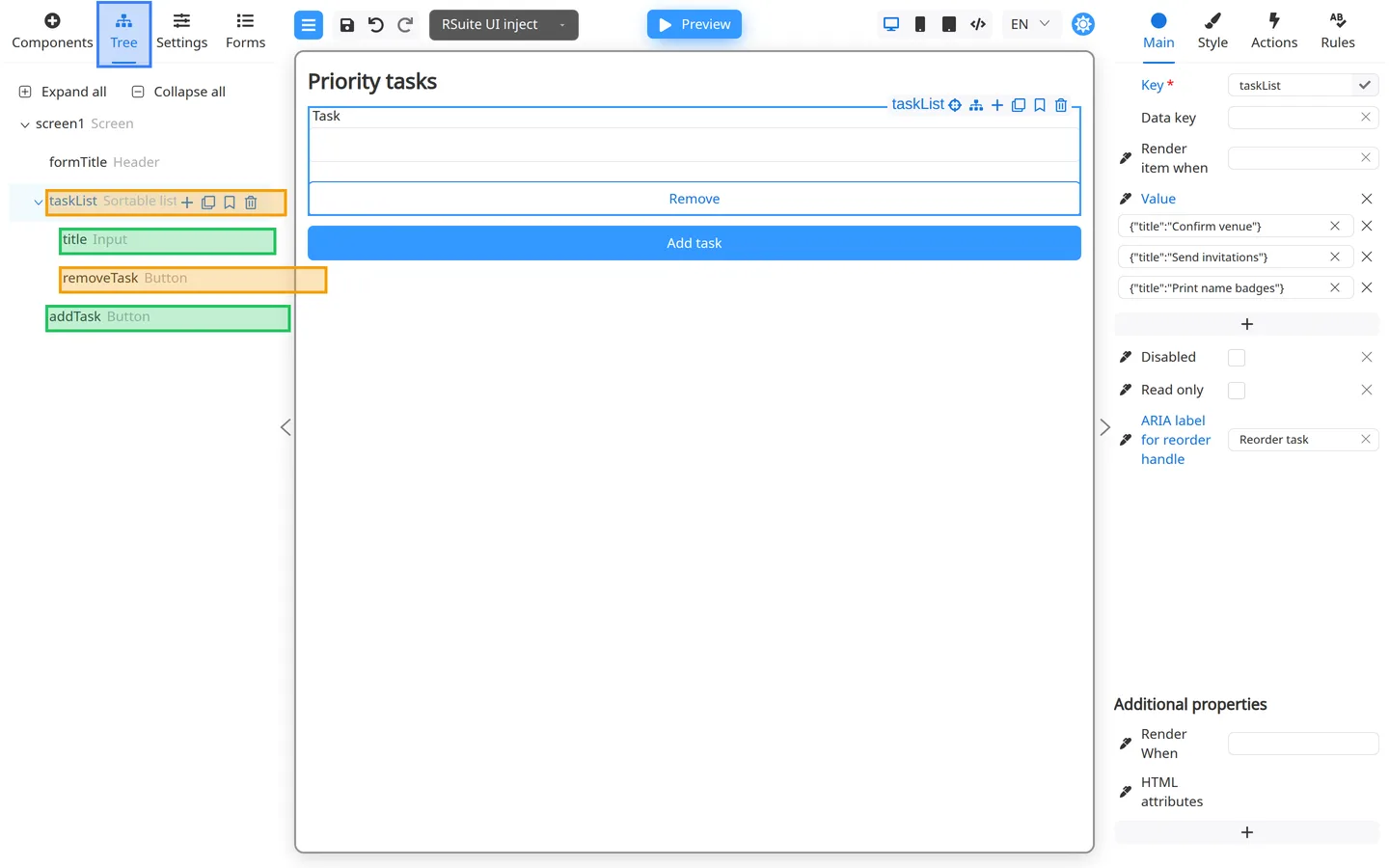Go to the Style properties tab
This screenshot has height=868, width=1389.
point(1212,32)
